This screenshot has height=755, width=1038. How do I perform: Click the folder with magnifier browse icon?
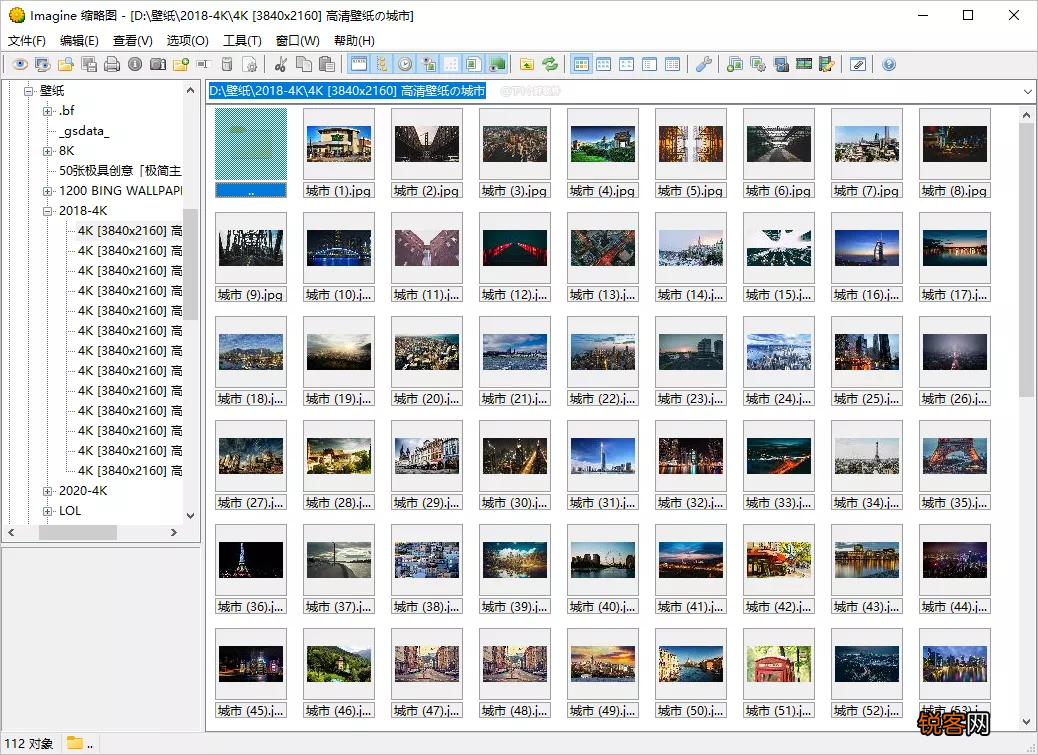click(66, 64)
